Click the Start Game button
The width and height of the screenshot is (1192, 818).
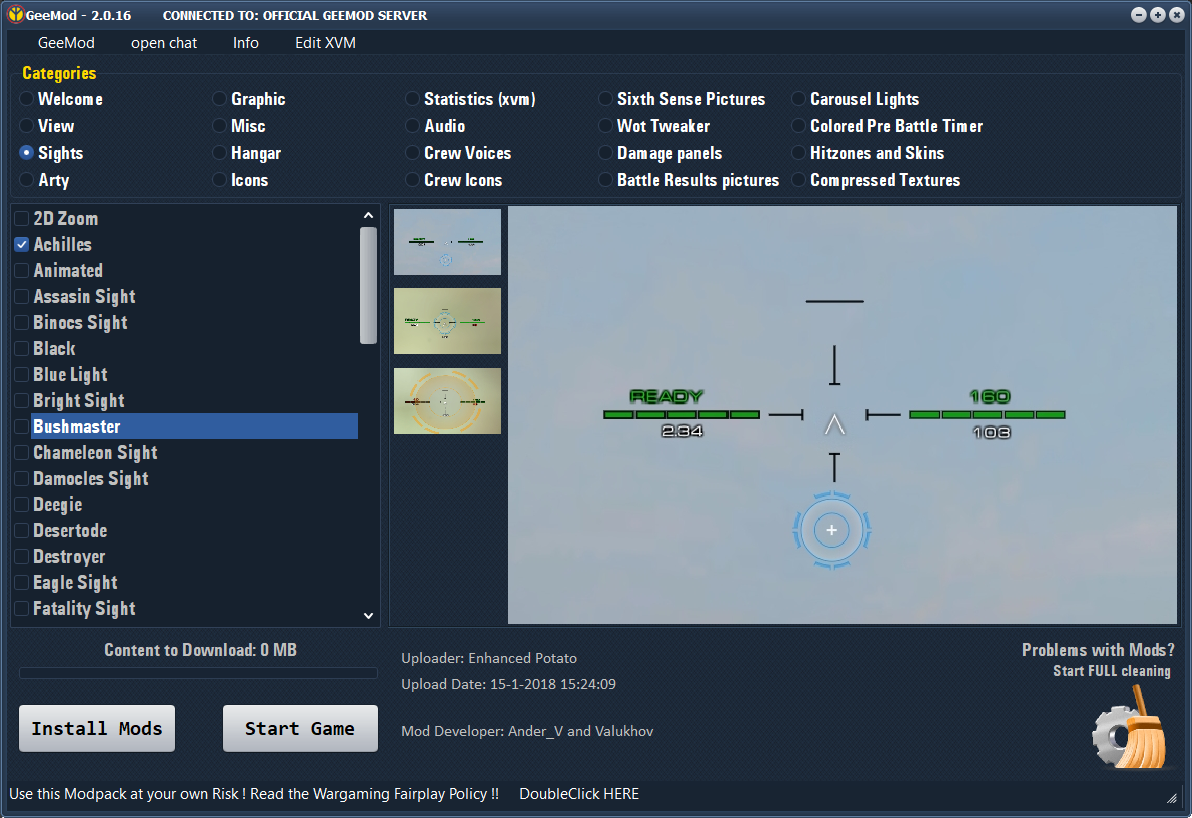click(x=300, y=728)
